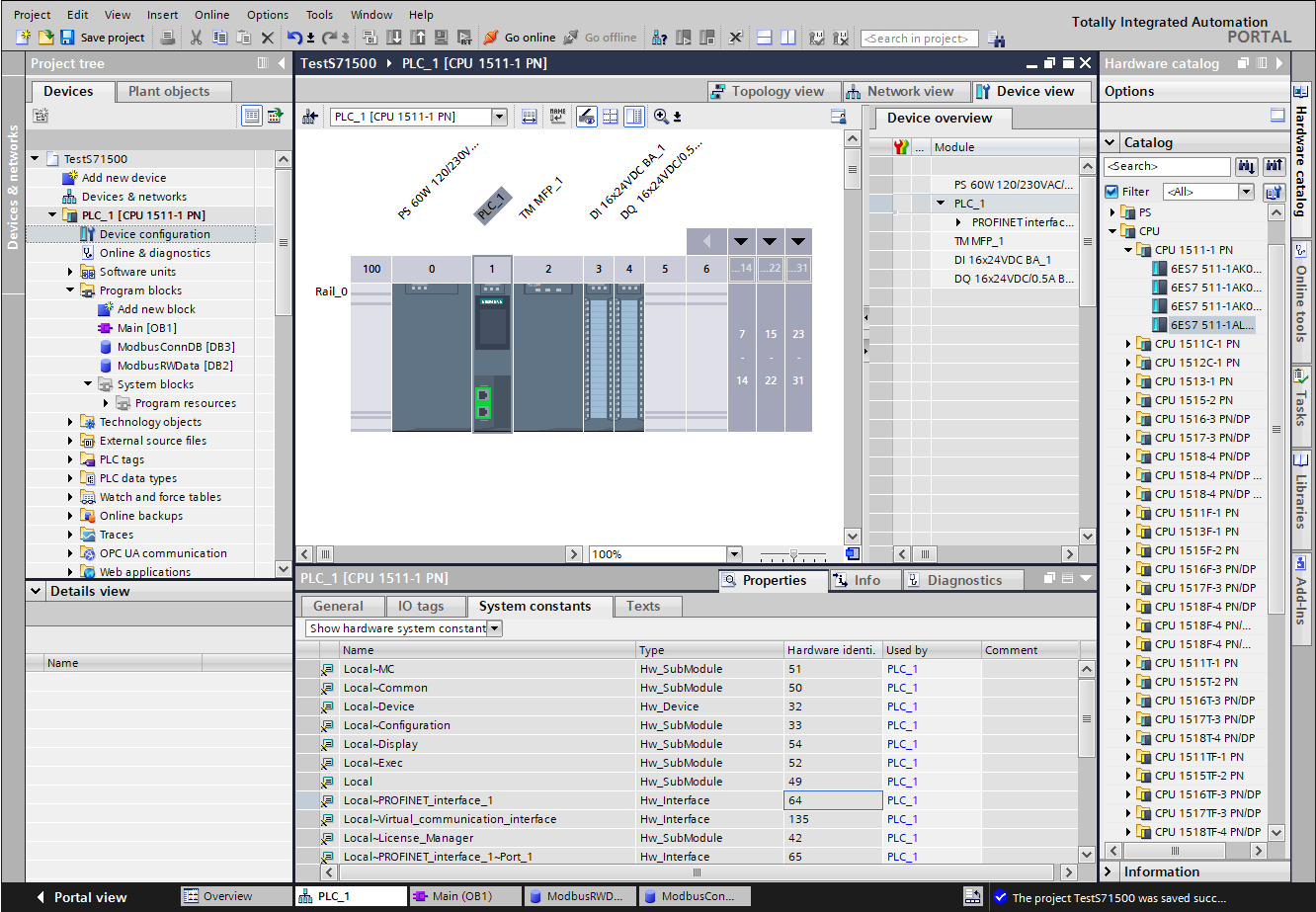Expand CPU 1513-1 PN catalog folder
The height and width of the screenshot is (912, 1316).
click(x=1129, y=381)
